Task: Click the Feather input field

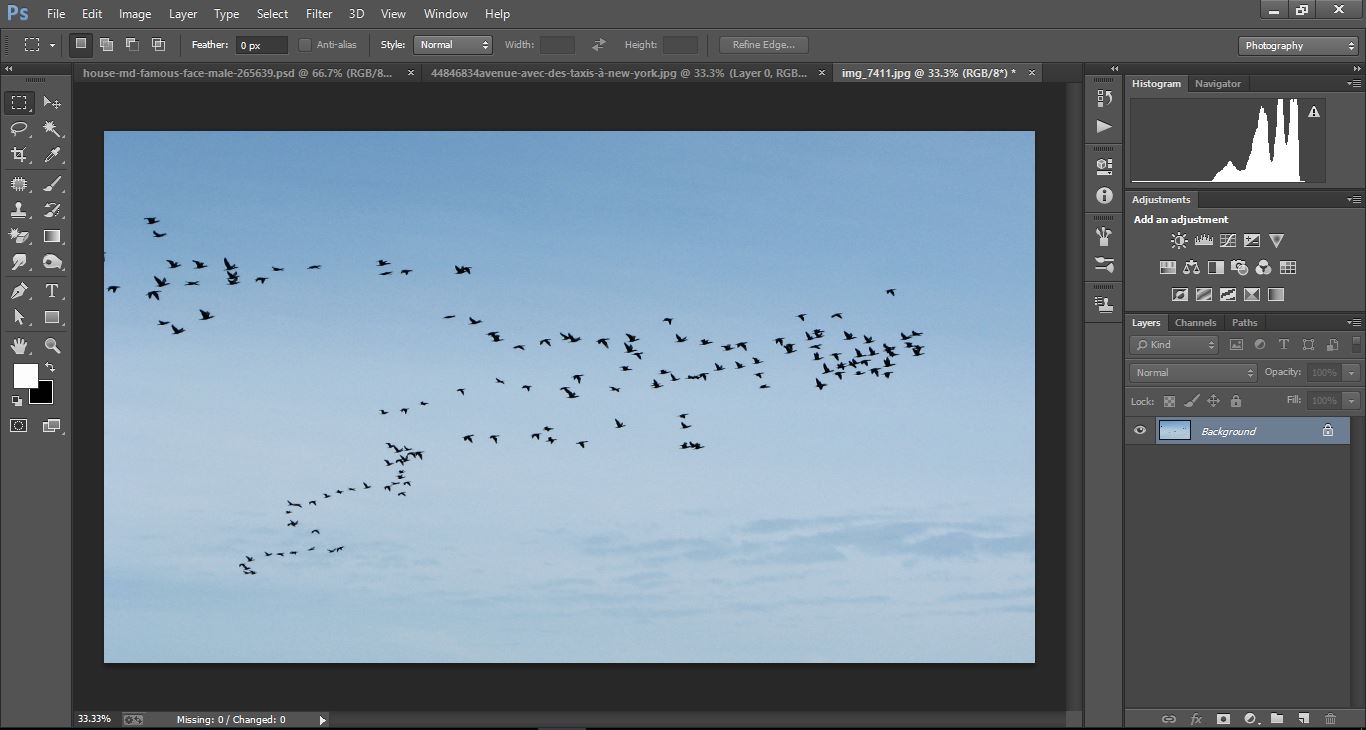Action: [261, 45]
